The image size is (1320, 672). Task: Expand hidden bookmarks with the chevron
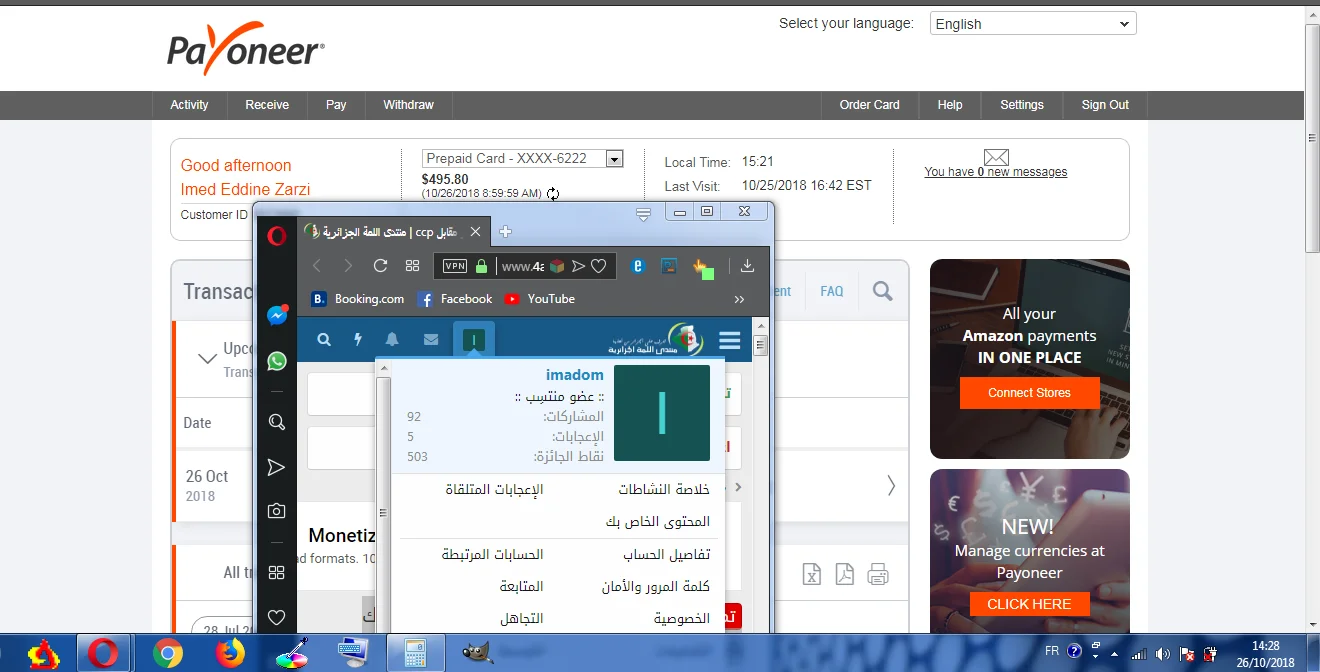pyautogui.click(x=739, y=299)
